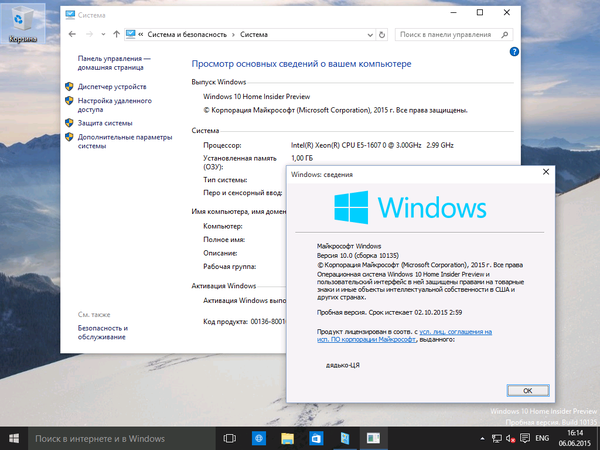
Task: Select 'Система и безопасность' breadcrumb
Action: click(x=187, y=34)
